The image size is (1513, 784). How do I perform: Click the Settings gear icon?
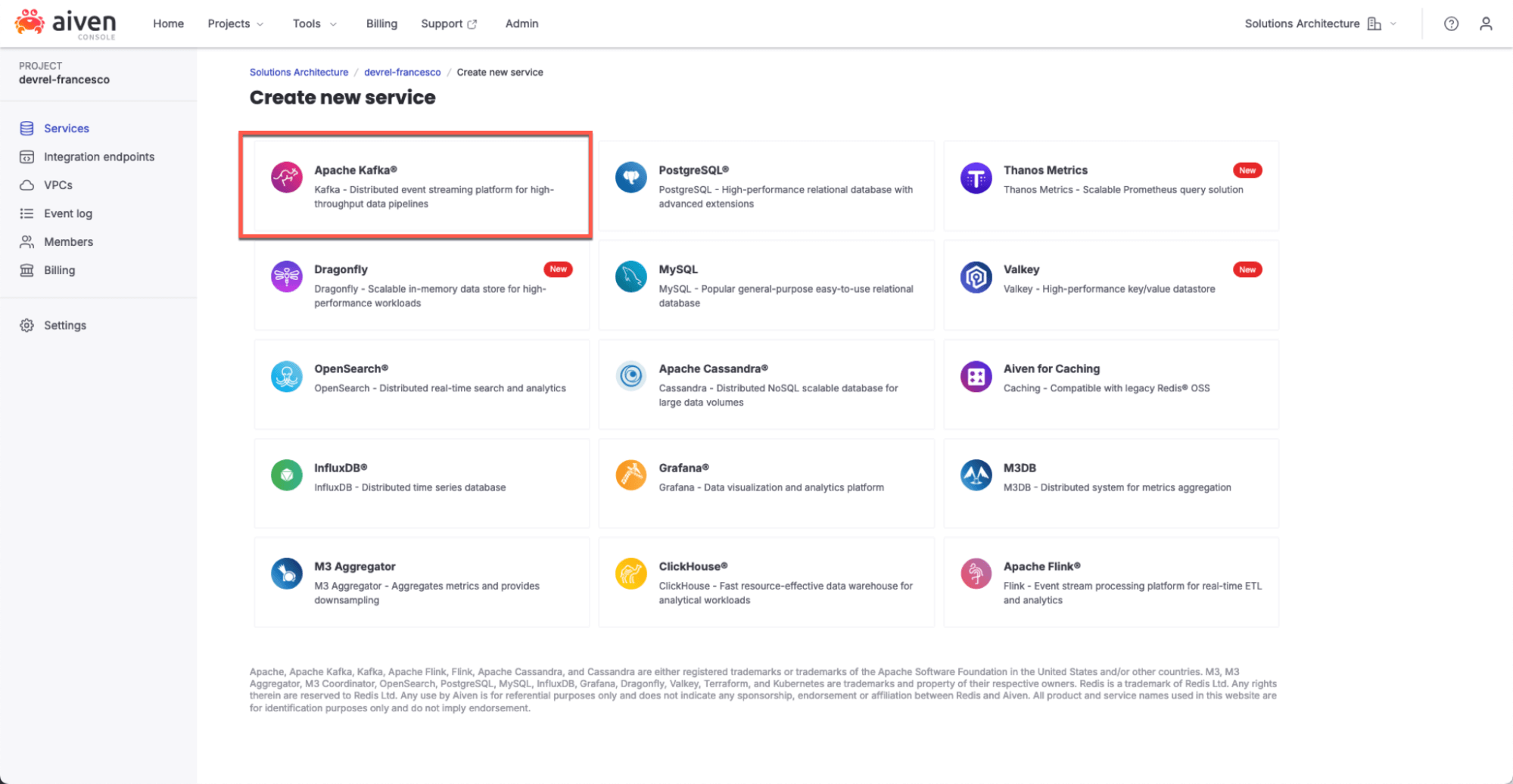[26, 325]
